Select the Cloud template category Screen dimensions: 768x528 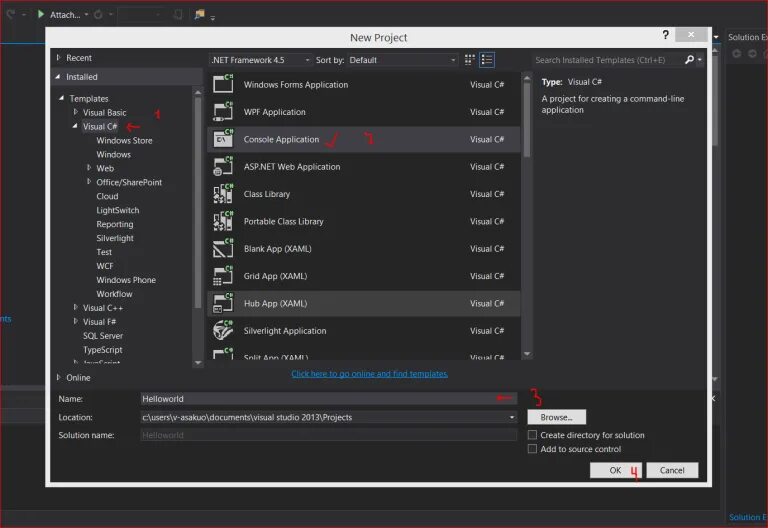click(107, 196)
